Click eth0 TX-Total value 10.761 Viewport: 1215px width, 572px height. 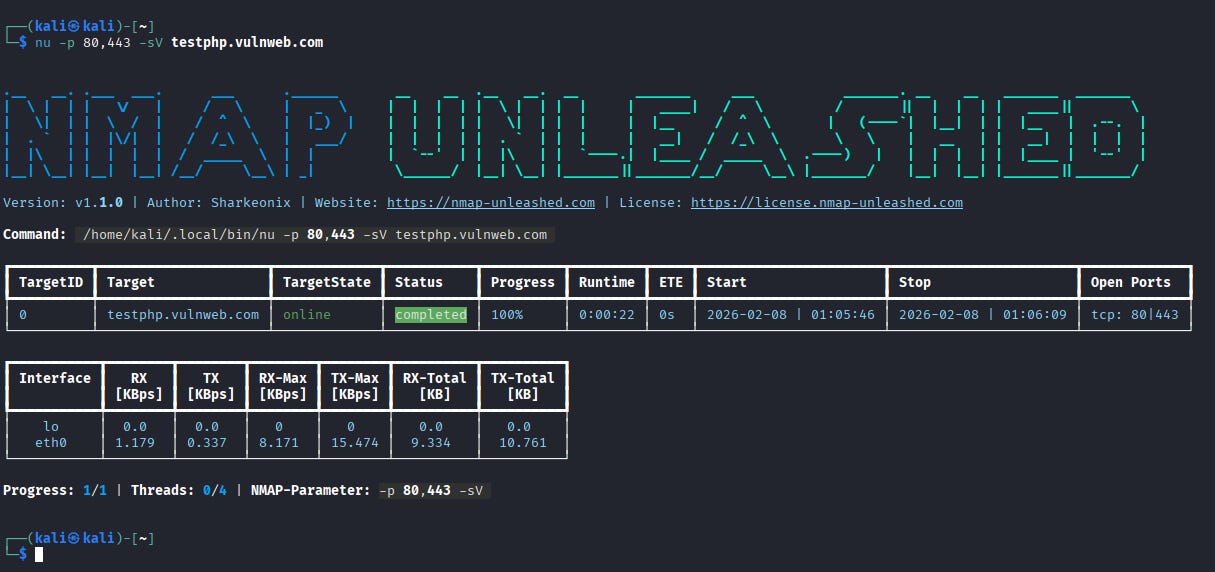click(x=523, y=442)
